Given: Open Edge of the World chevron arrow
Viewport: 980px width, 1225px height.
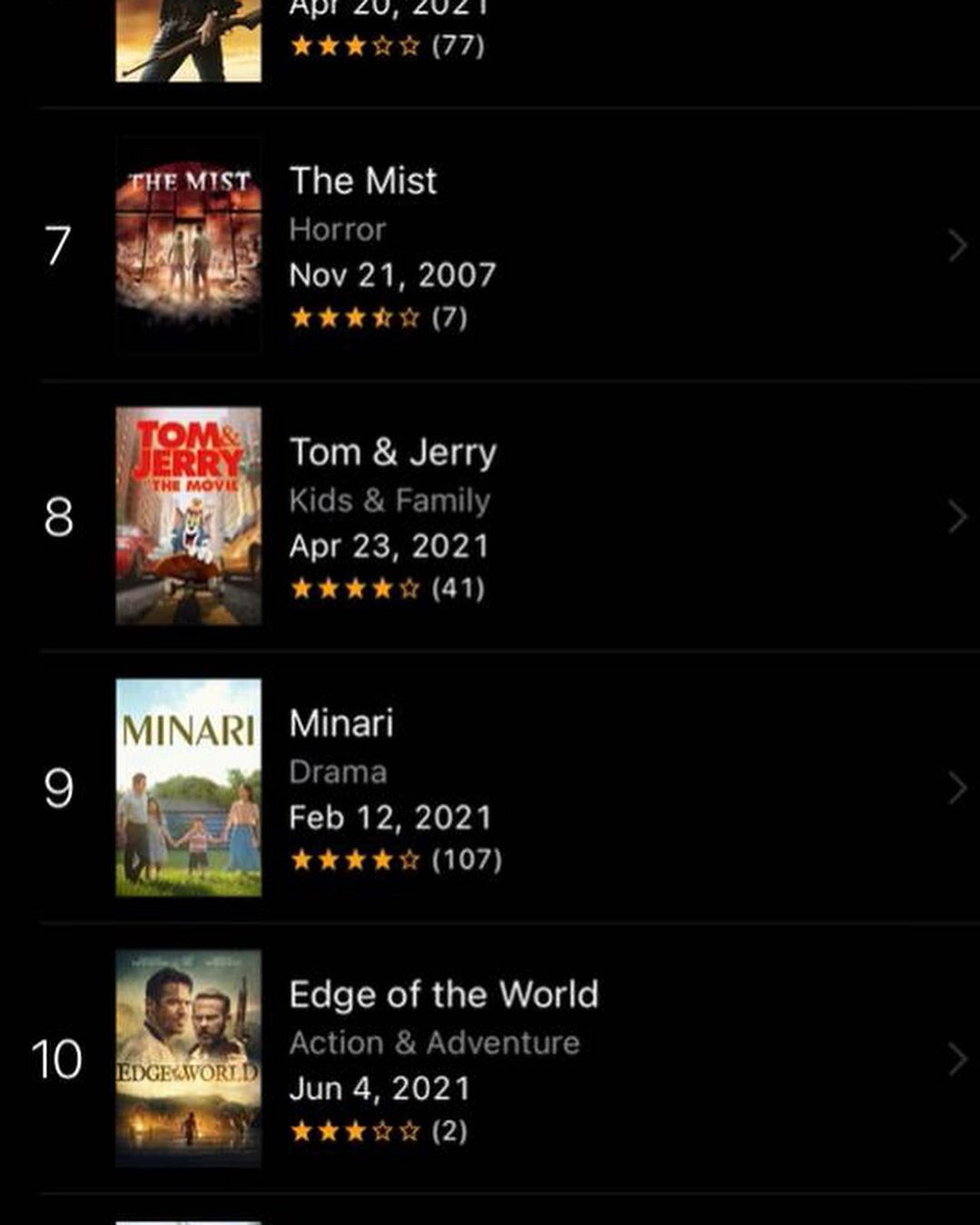Looking at the screenshot, I should tap(957, 1059).
